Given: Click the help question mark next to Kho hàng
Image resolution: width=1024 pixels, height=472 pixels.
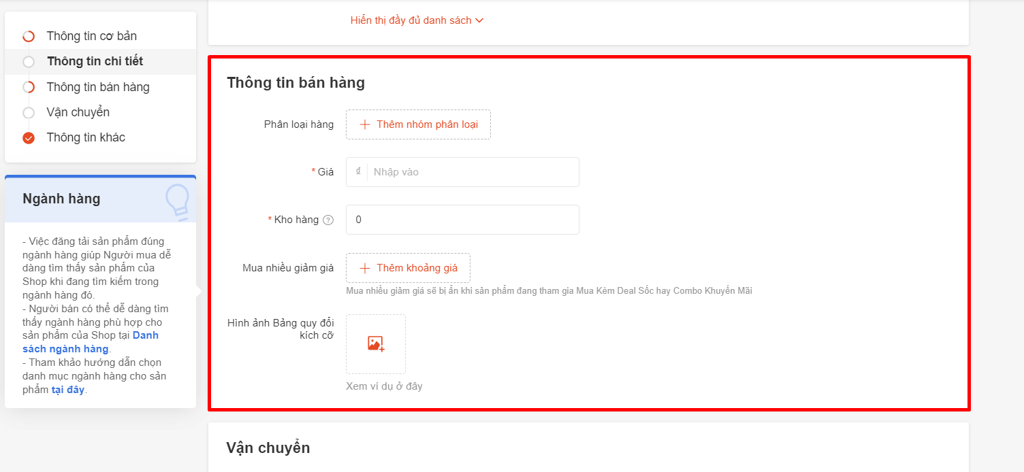Looking at the screenshot, I should pyautogui.click(x=328, y=220).
